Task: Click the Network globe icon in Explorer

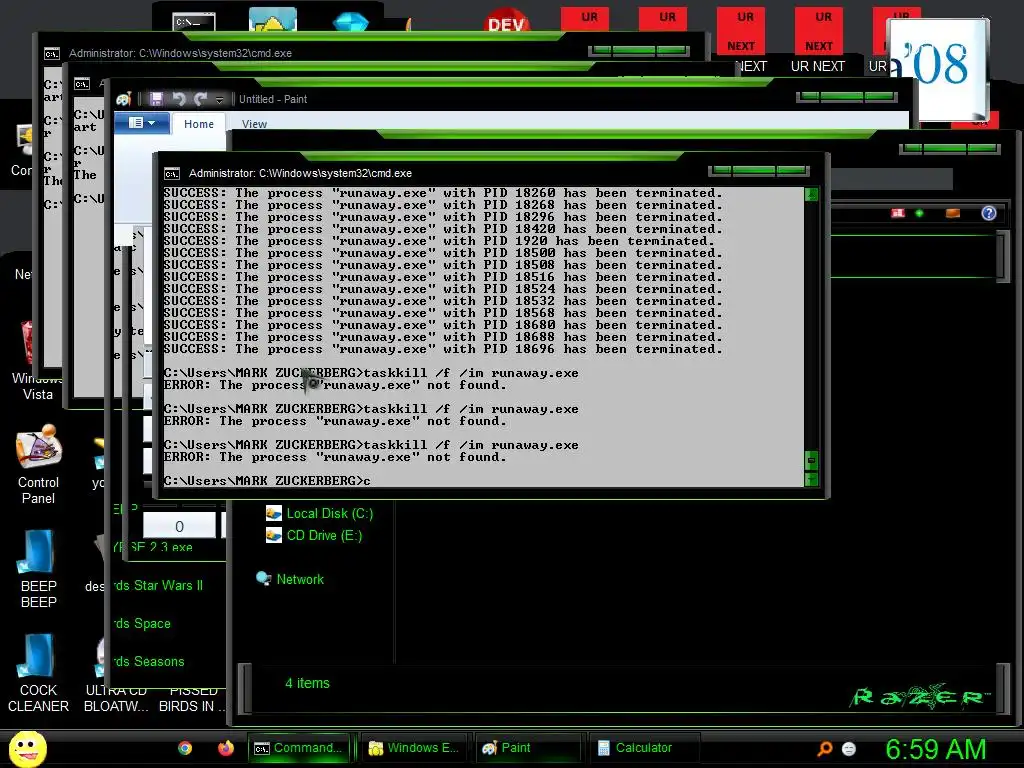Action: pos(264,579)
